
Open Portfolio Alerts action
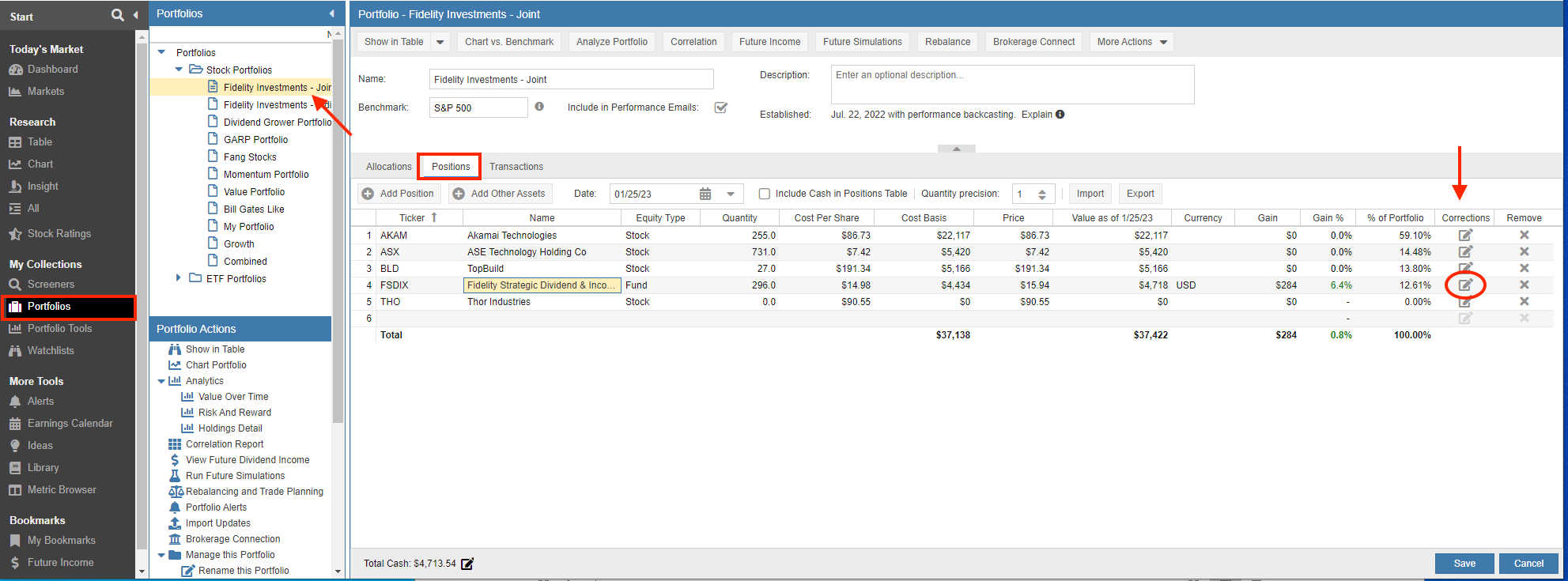[216, 507]
